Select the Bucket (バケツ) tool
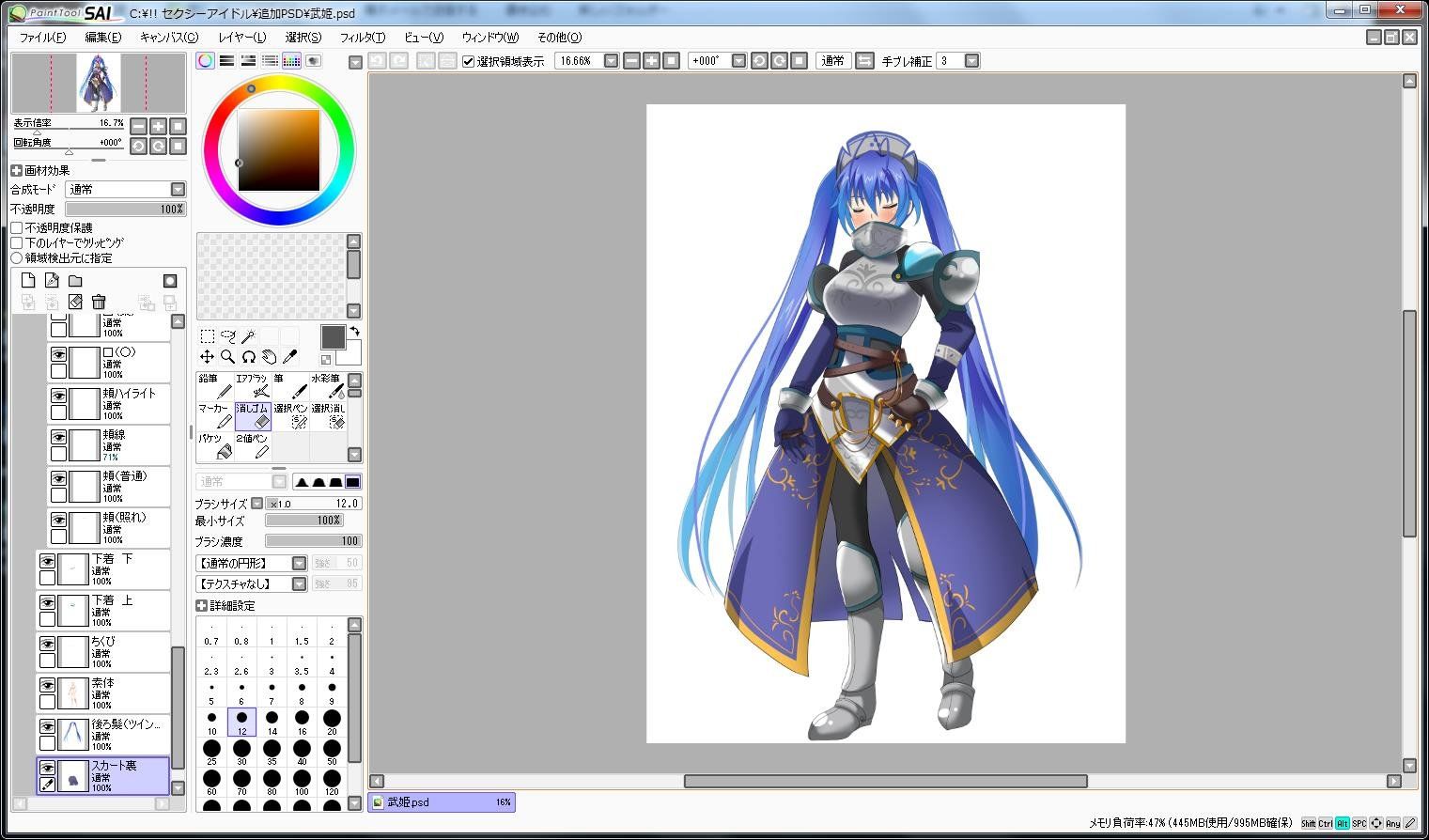This screenshot has width=1429, height=840. click(x=214, y=446)
